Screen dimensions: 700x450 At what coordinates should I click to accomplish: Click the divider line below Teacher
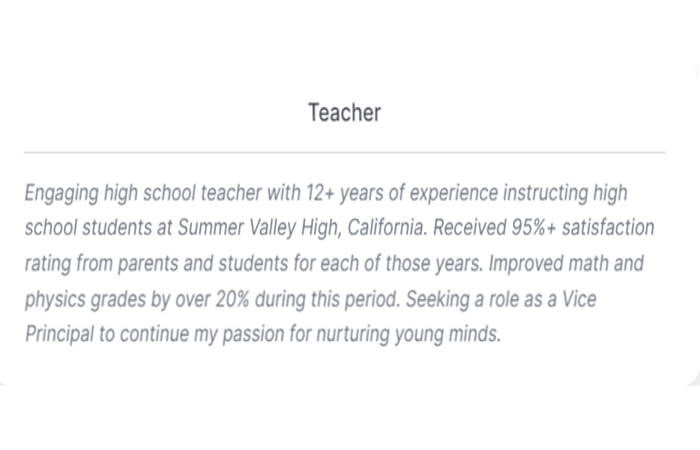click(x=344, y=153)
